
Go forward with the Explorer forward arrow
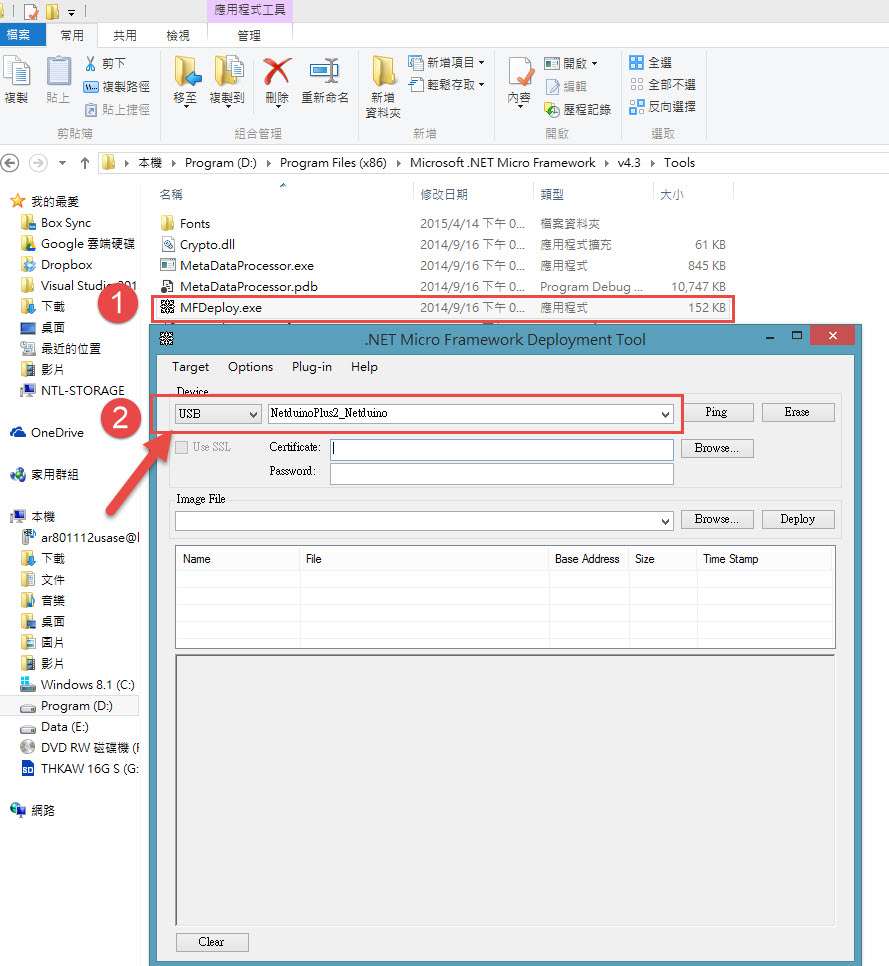tap(38, 163)
